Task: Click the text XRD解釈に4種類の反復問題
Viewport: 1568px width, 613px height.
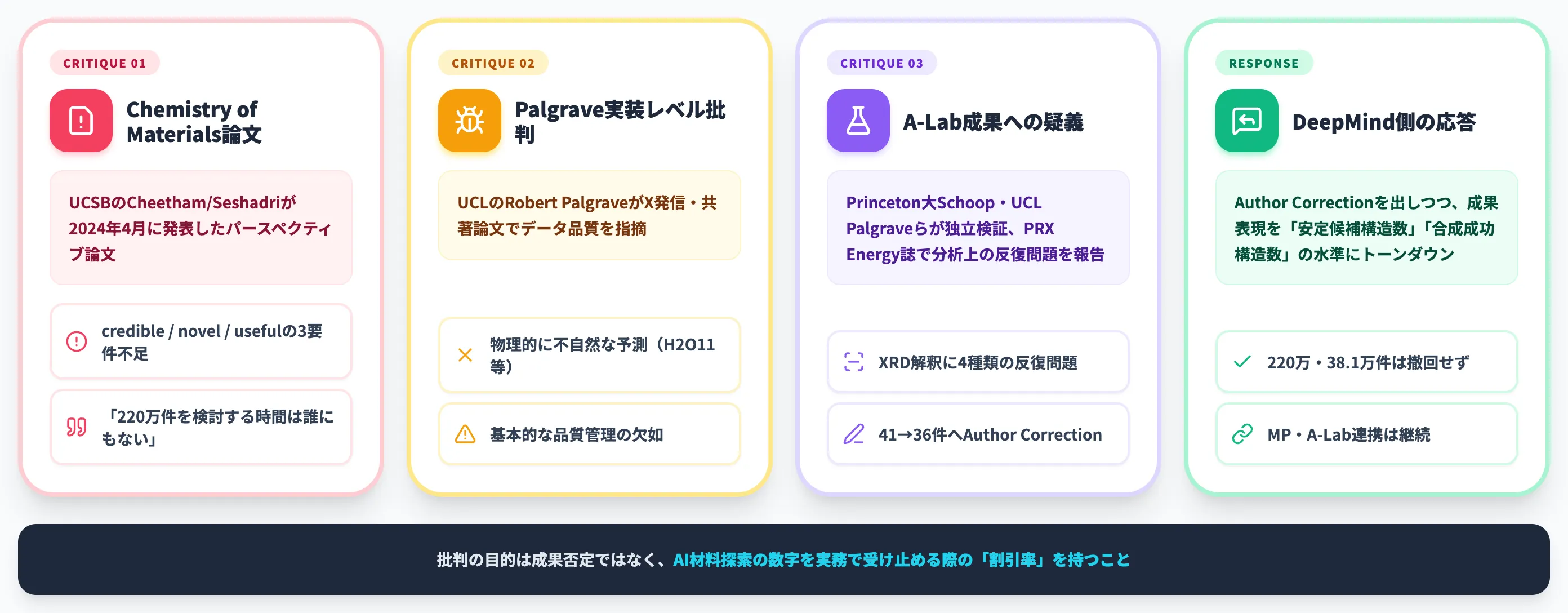Action: pyautogui.click(x=978, y=362)
